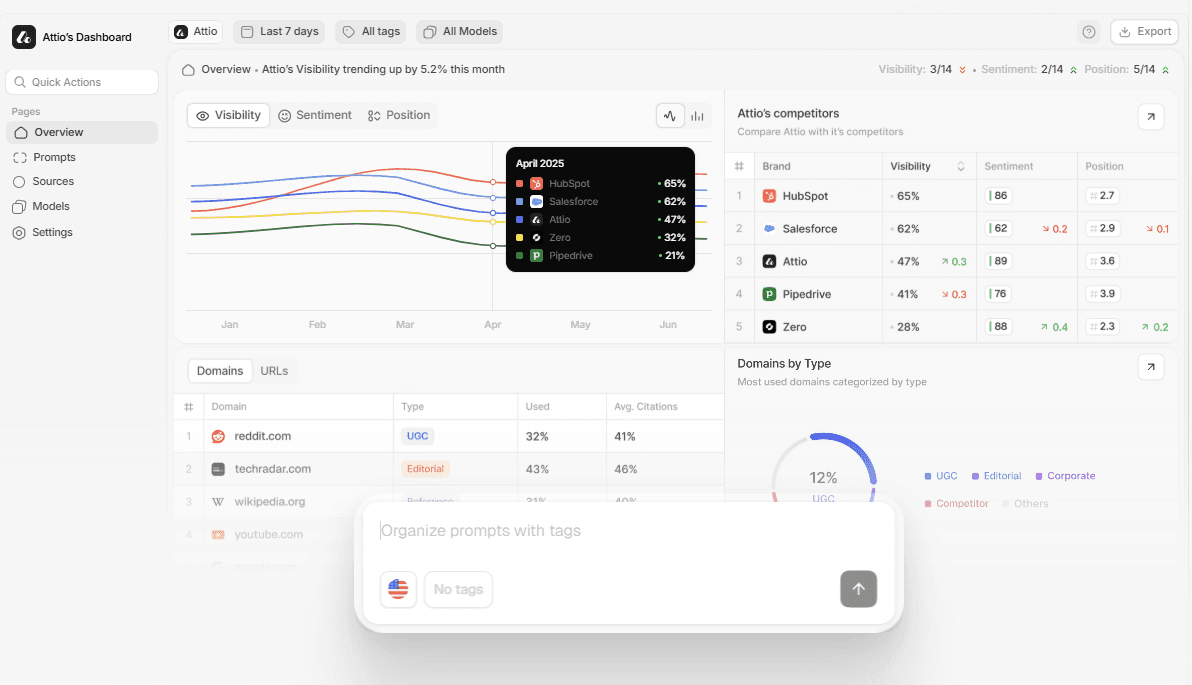Click the April data point on HubSpot line
Viewport: 1192px width, 685px height.
493,182
